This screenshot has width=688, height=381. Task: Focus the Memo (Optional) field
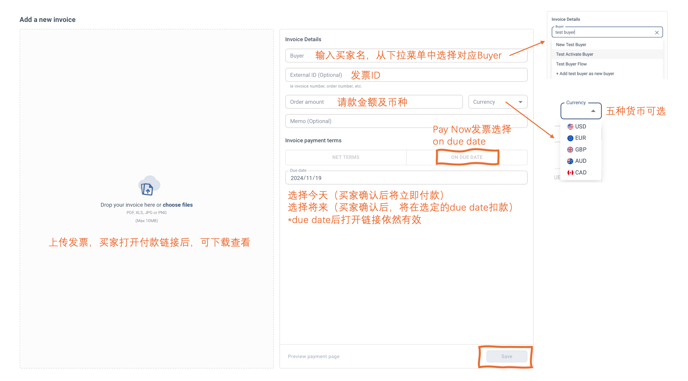[406, 121]
